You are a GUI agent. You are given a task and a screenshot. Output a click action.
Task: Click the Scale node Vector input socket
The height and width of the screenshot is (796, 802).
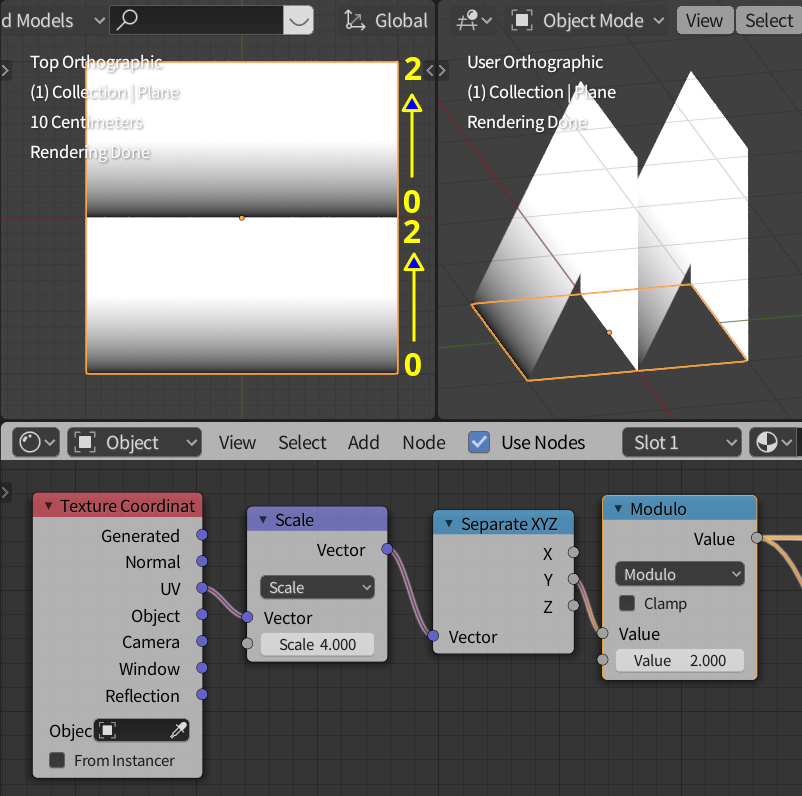tap(247, 617)
